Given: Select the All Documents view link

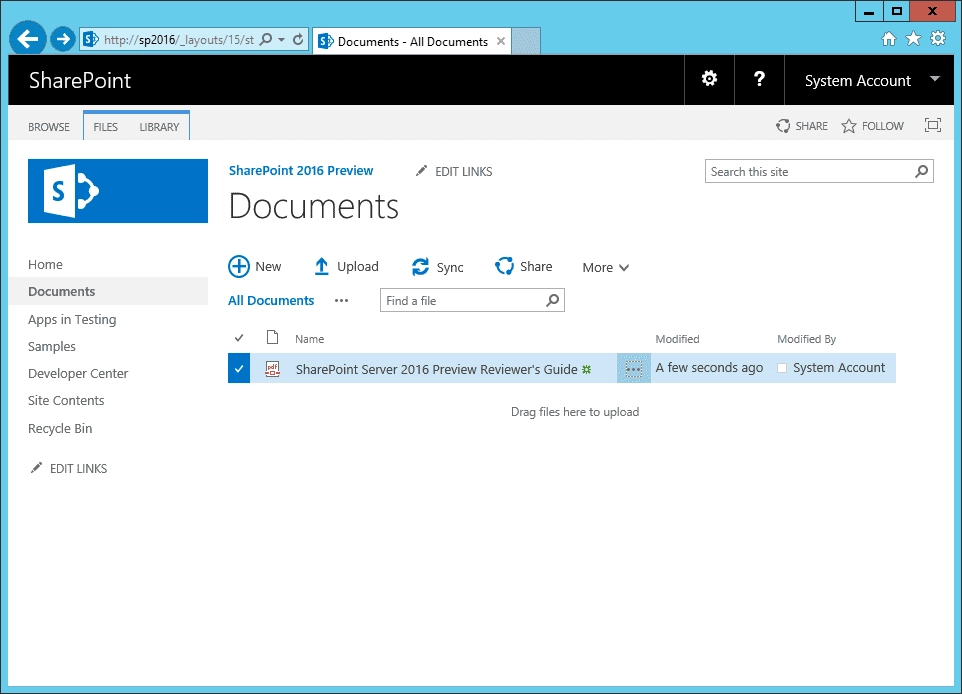Looking at the screenshot, I should [271, 301].
